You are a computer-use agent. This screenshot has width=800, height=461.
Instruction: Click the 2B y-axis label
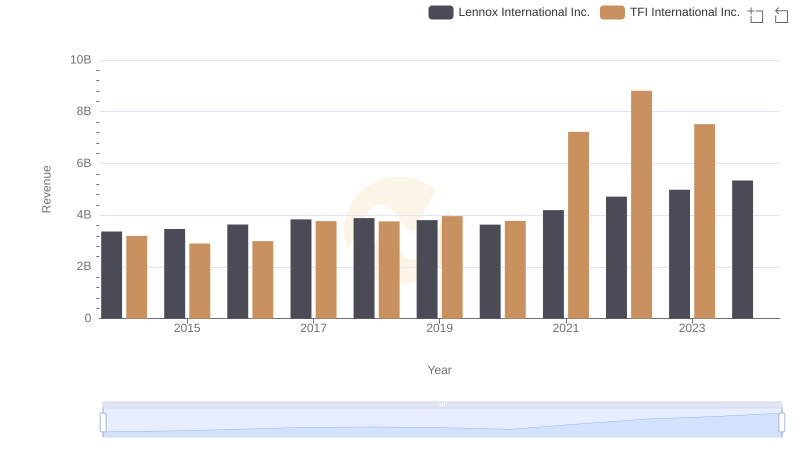[84, 266]
